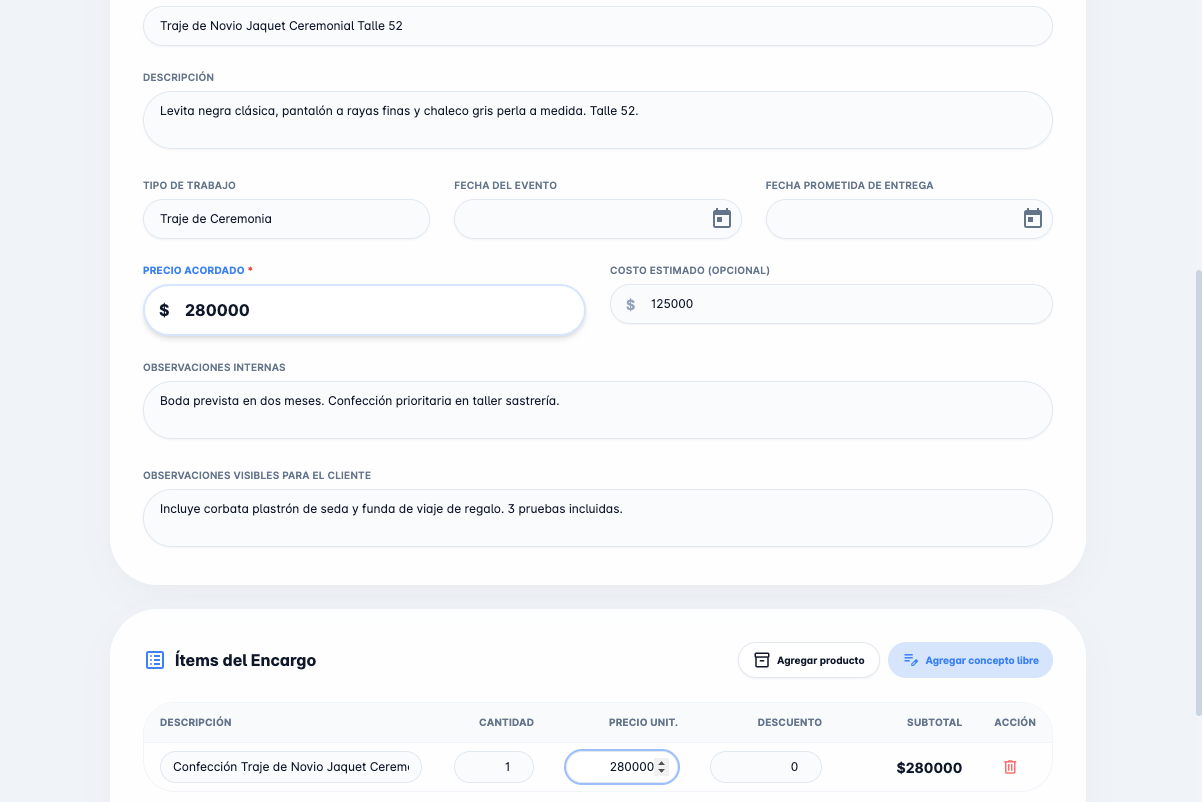
Task: Click the Agregar concepto libre button
Action: tap(970, 660)
